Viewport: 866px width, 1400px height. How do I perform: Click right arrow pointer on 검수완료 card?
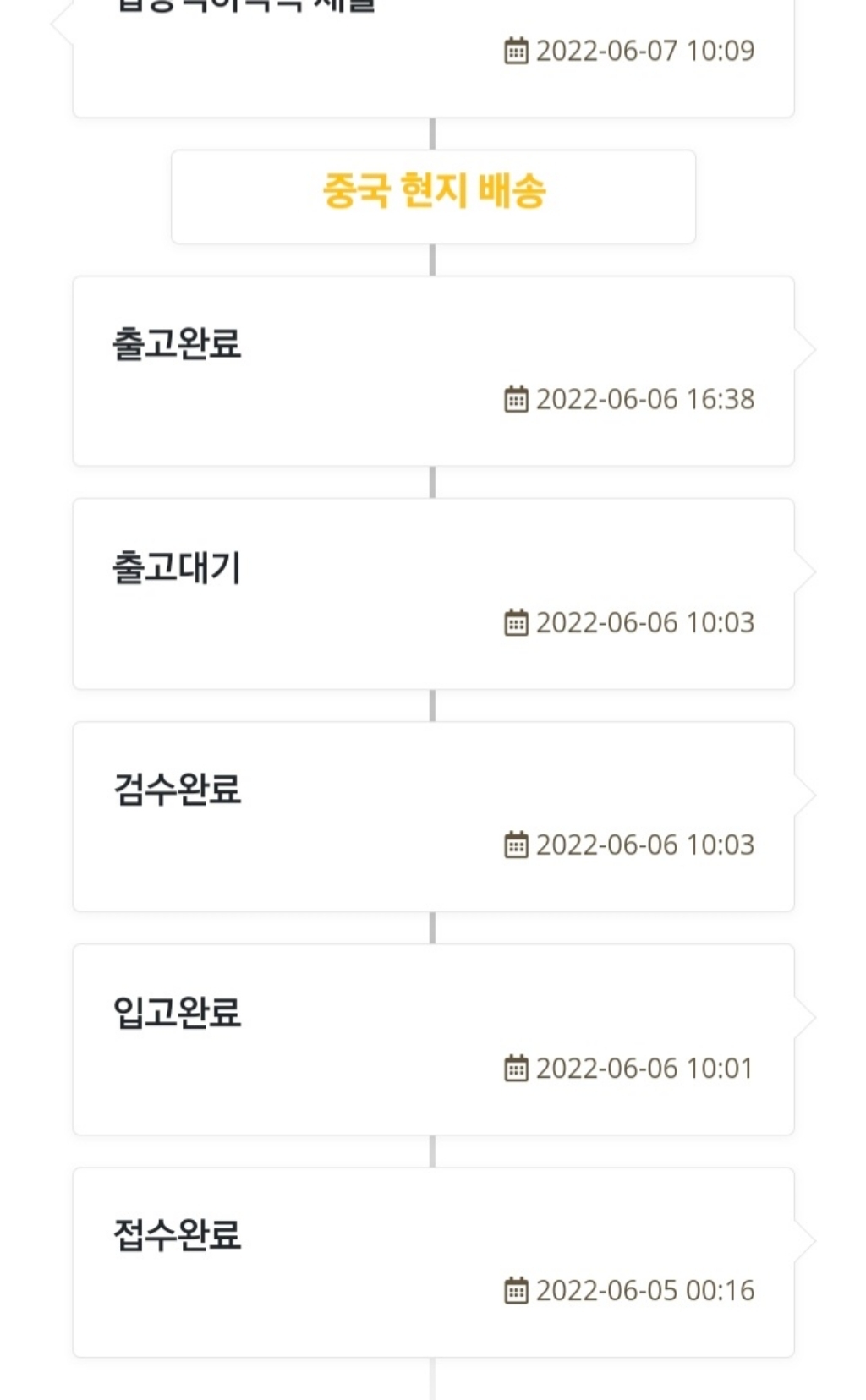(804, 796)
